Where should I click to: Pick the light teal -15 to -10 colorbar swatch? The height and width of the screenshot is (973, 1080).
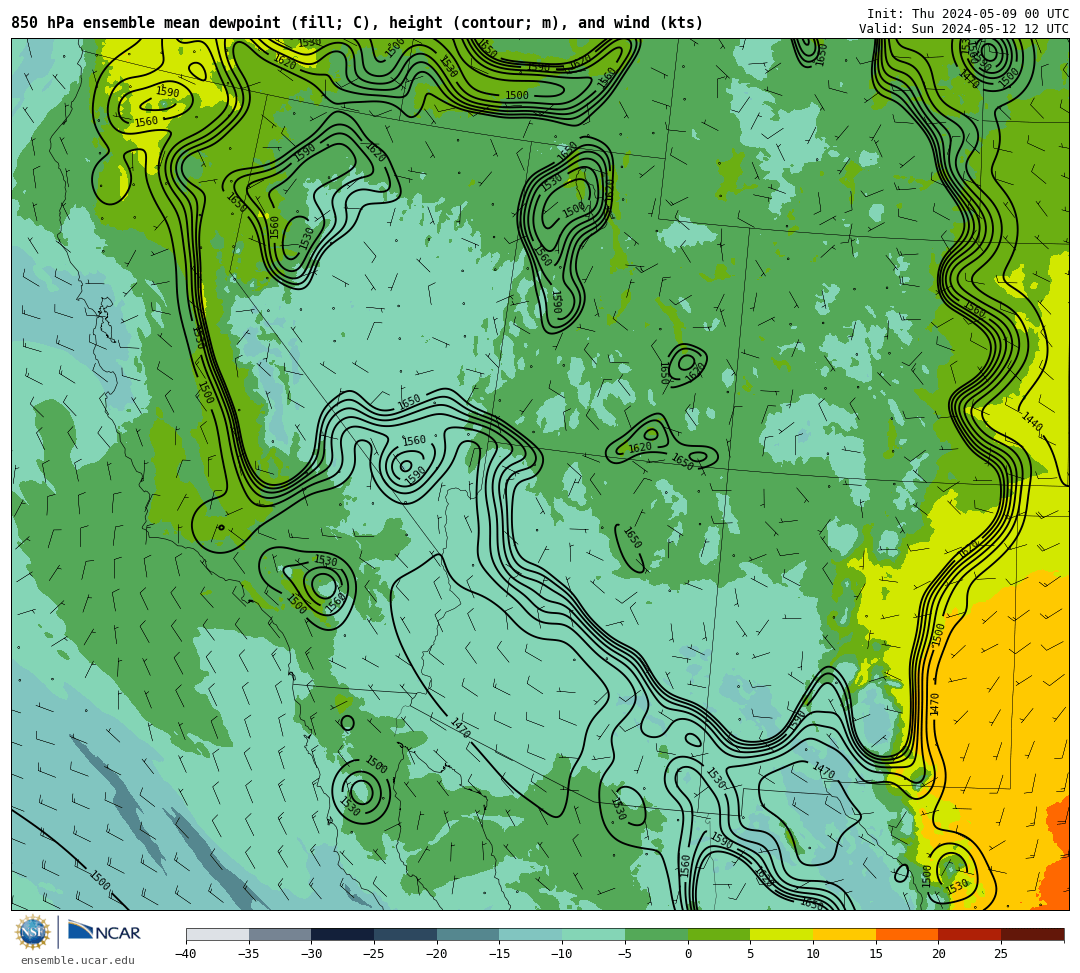point(531,934)
